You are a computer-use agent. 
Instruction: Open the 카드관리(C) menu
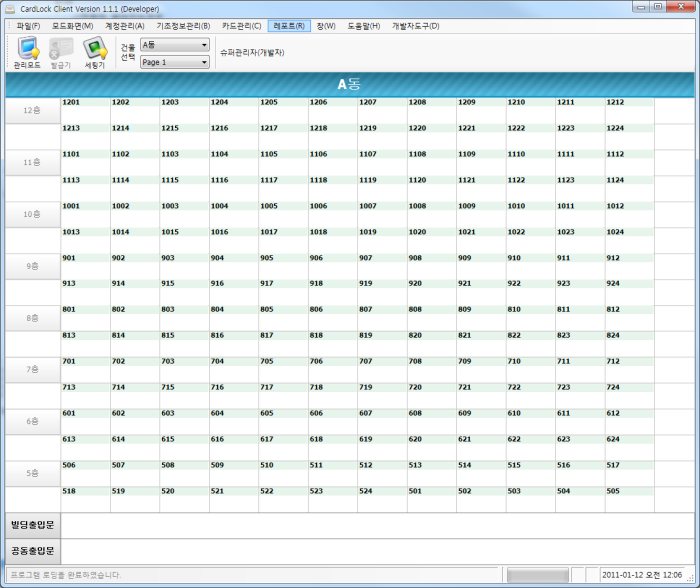coord(242,26)
